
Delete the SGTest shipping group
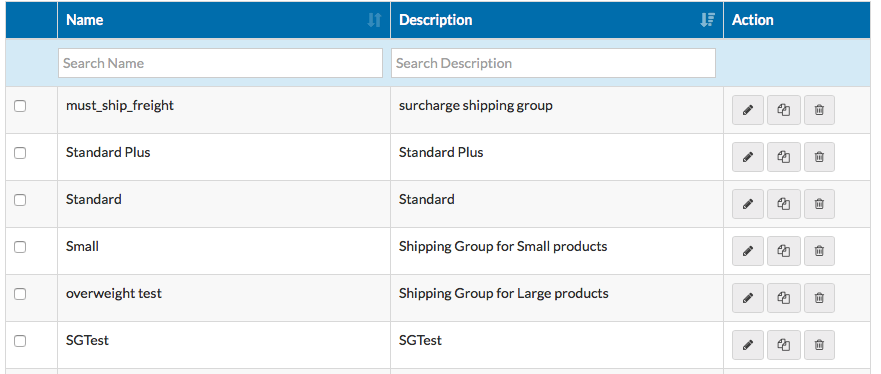819,345
